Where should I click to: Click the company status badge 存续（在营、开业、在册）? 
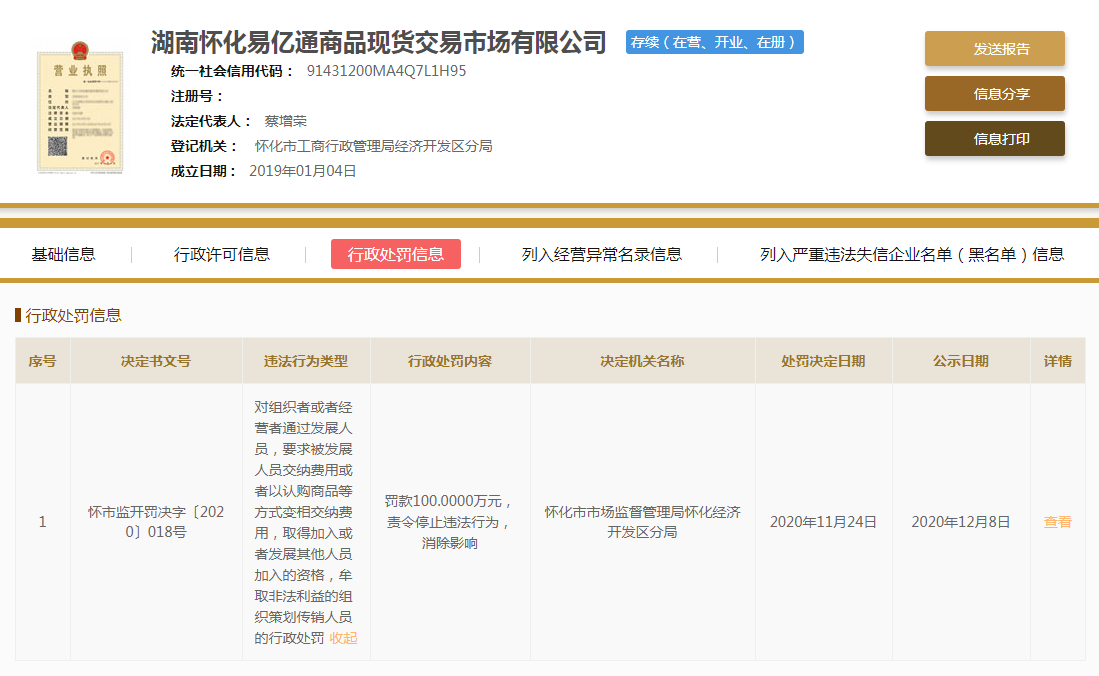click(714, 42)
